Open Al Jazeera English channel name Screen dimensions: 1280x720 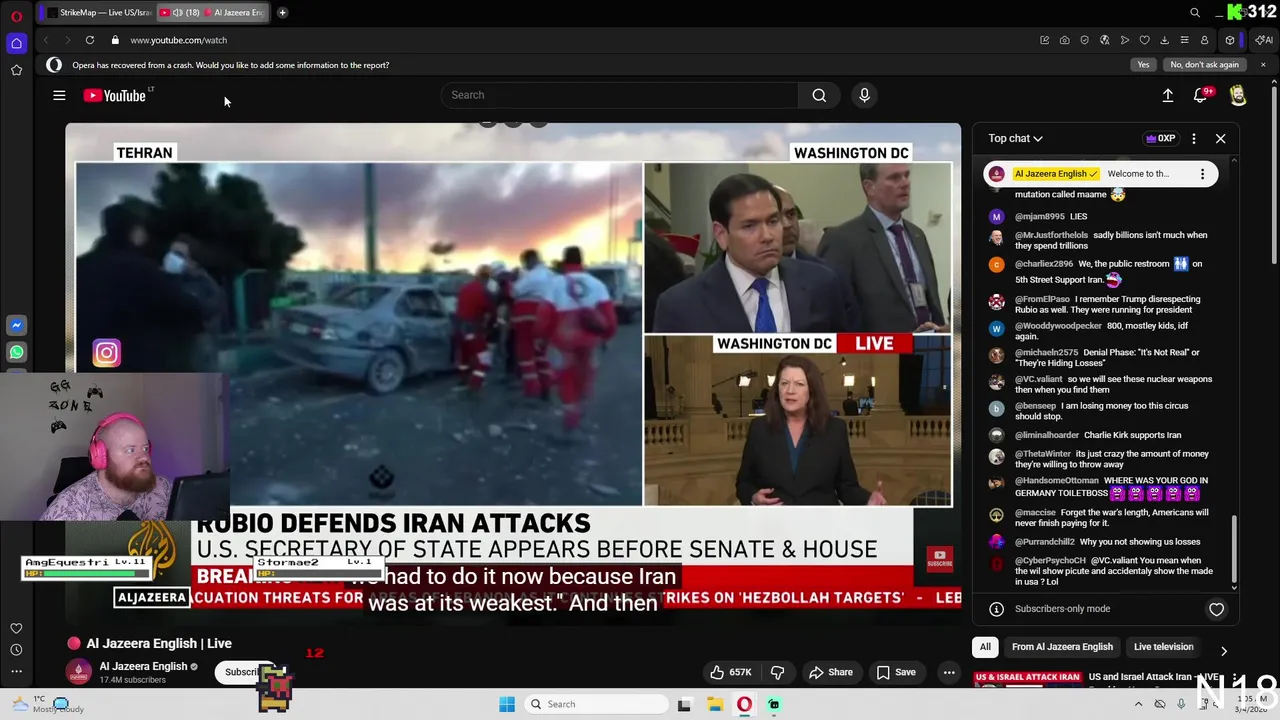coord(143,666)
